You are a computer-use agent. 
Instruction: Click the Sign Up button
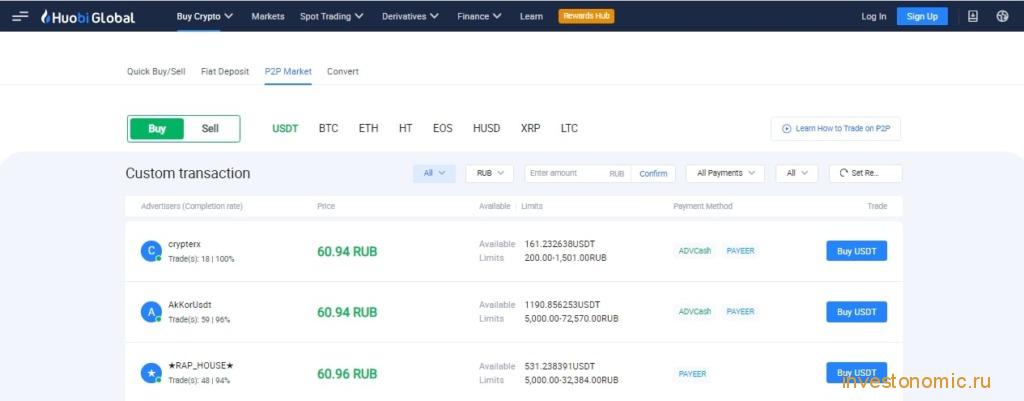[922, 16]
